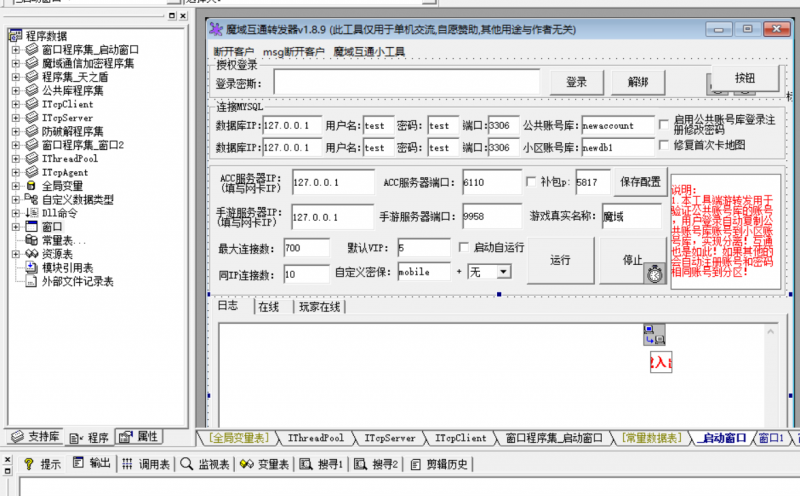Expand the 资源表 tree node
The width and height of the screenshot is (800, 496).
tap(15, 254)
